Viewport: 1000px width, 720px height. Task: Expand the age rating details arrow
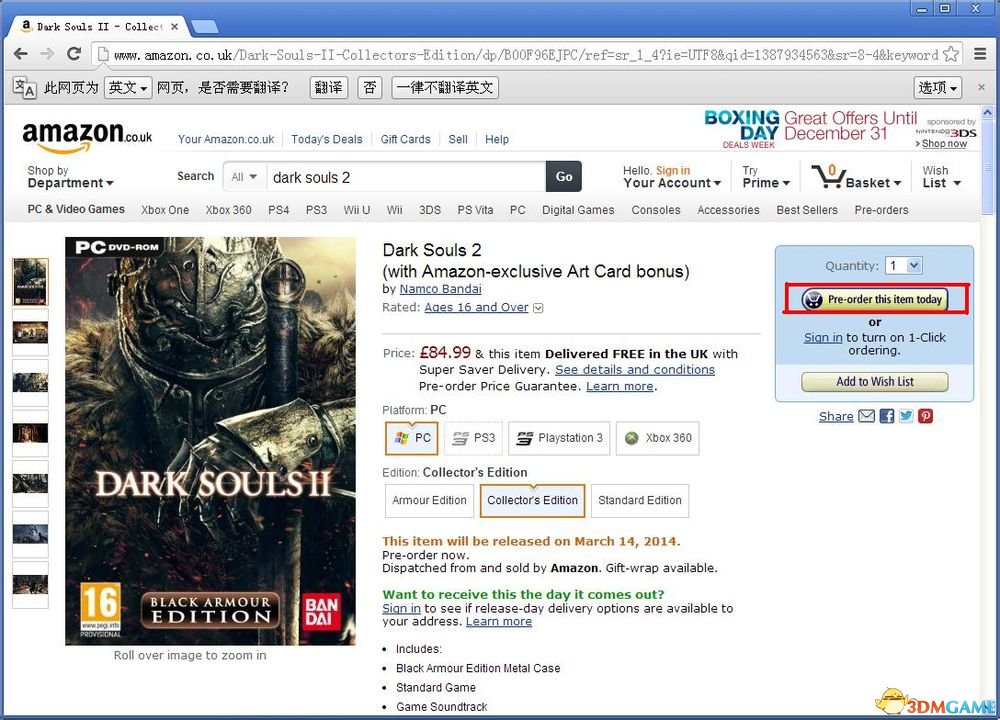coord(538,308)
